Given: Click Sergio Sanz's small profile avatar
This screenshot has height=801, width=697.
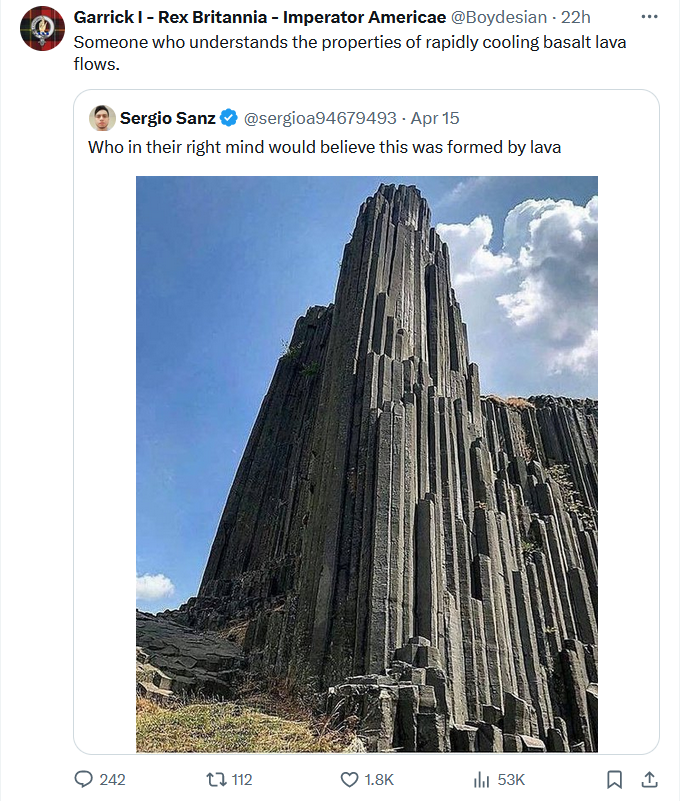Looking at the screenshot, I should [102, 118].
